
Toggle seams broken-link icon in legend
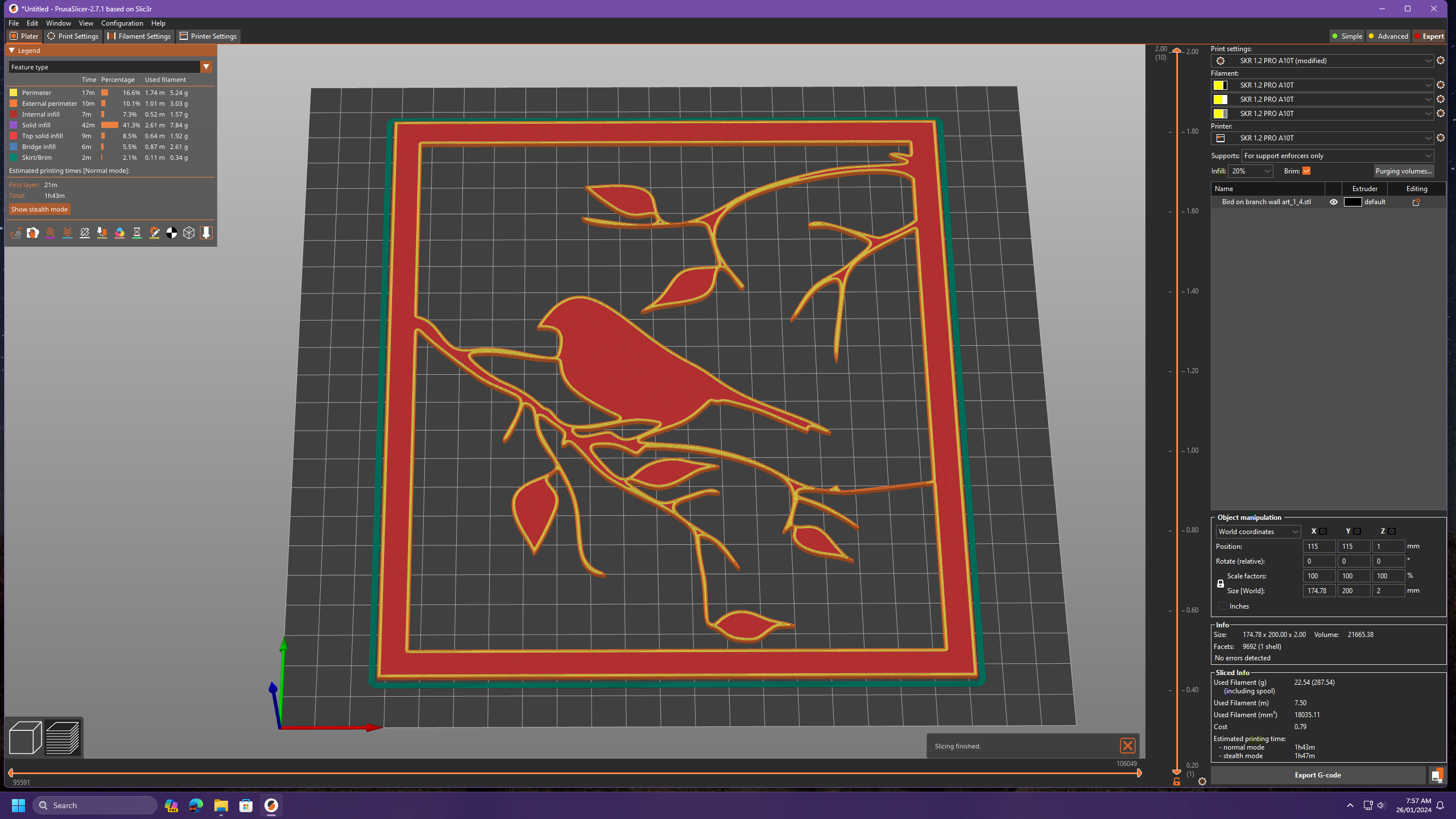coord(85,233)
